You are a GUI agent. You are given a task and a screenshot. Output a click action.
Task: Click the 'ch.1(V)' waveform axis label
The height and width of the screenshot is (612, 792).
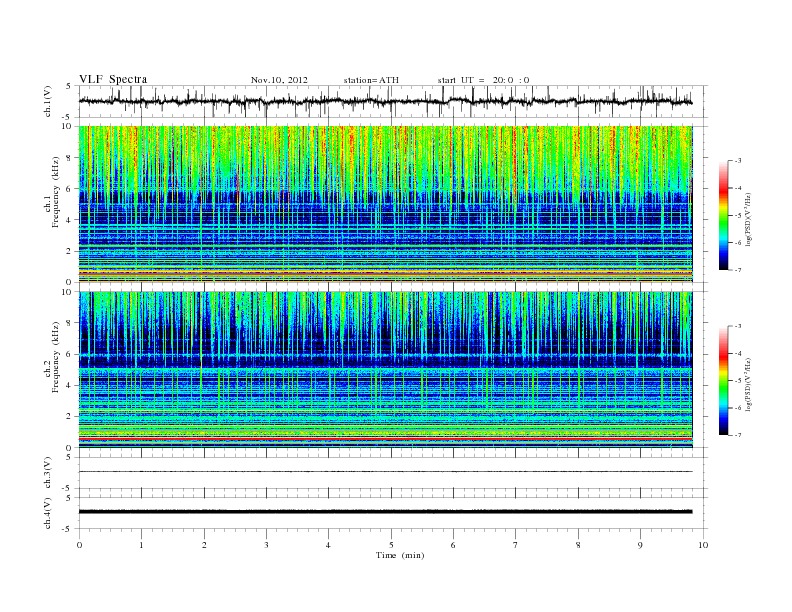48,101
